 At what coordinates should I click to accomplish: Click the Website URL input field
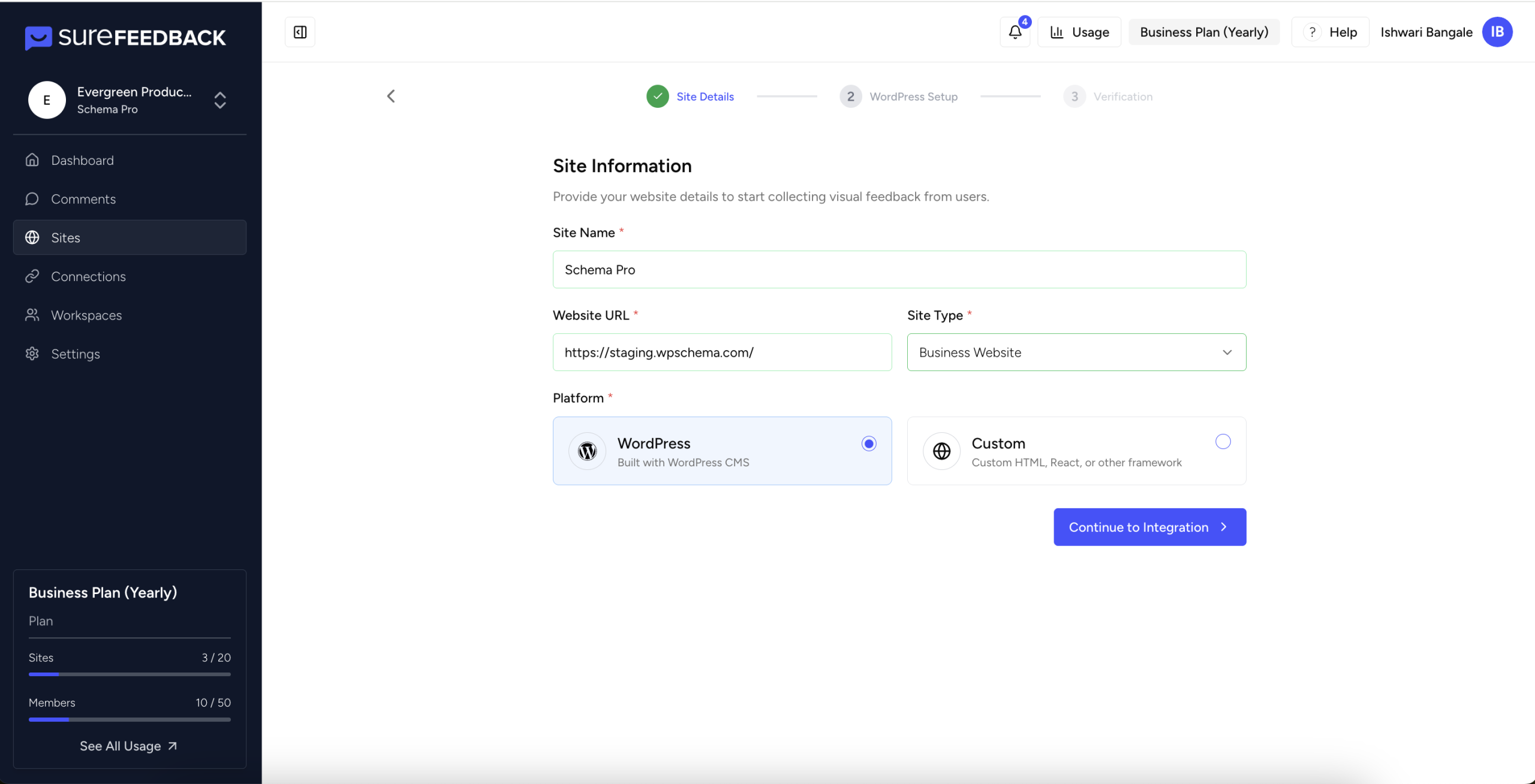pyautogui.click(x=721, y=352)
